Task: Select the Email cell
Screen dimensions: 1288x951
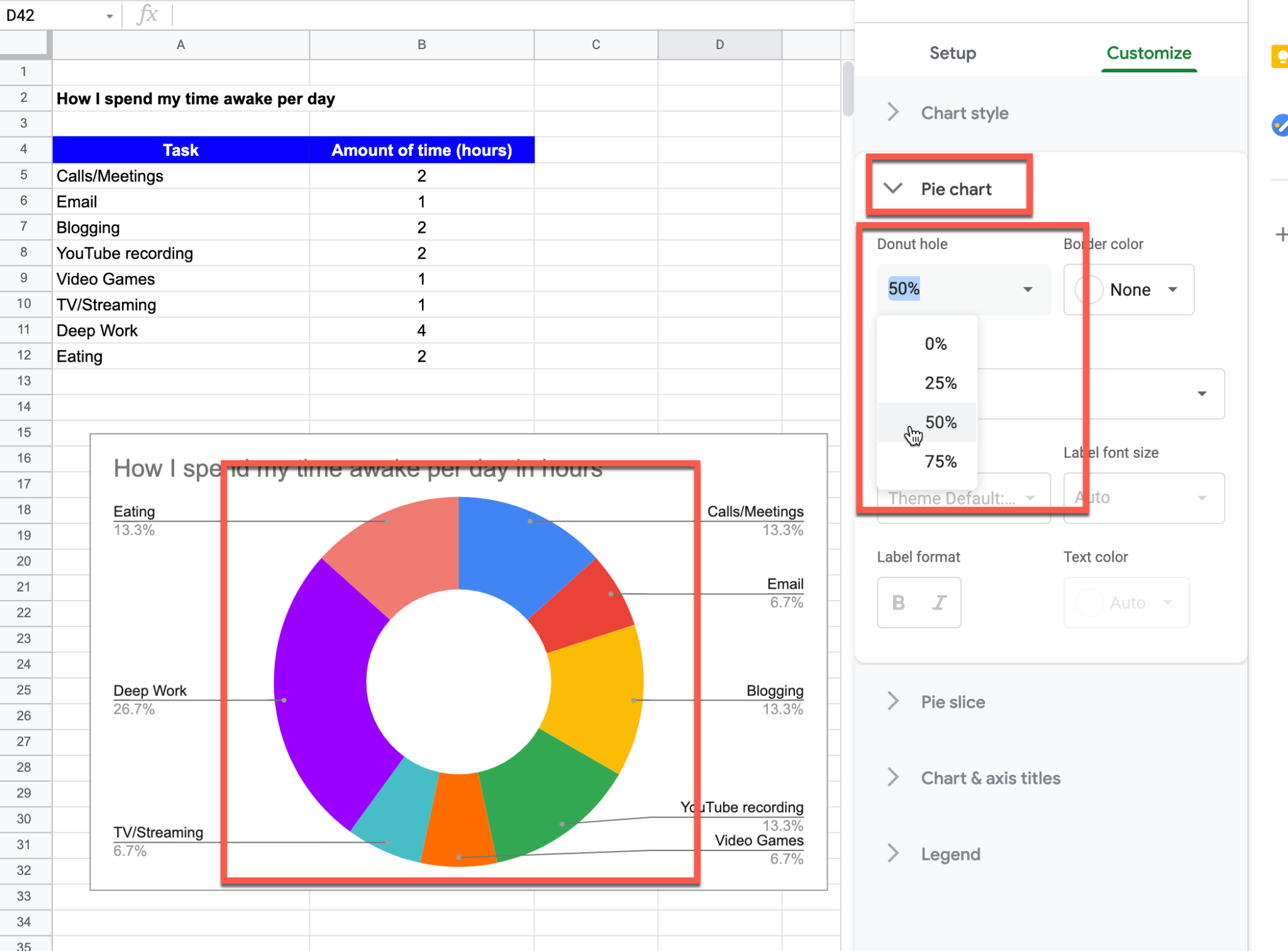Action: (x=180, y=202)
